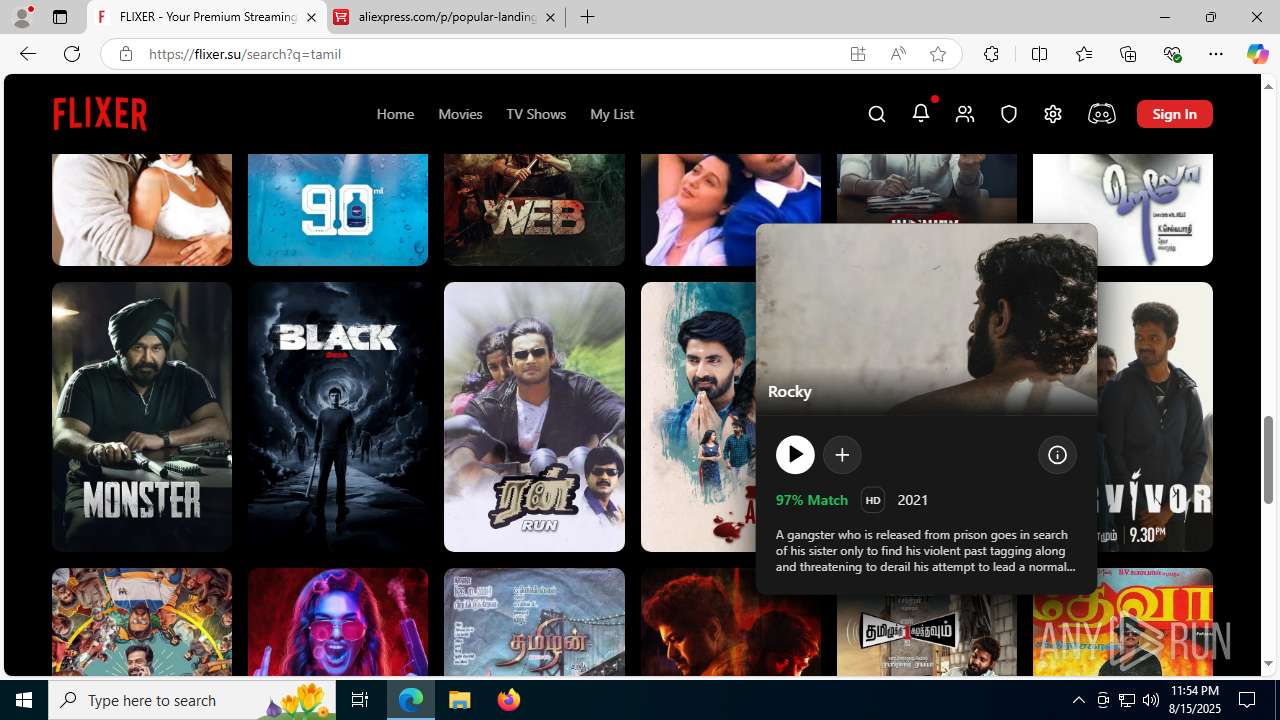
Task: Open My List page
Action: (x=612, y=114)
